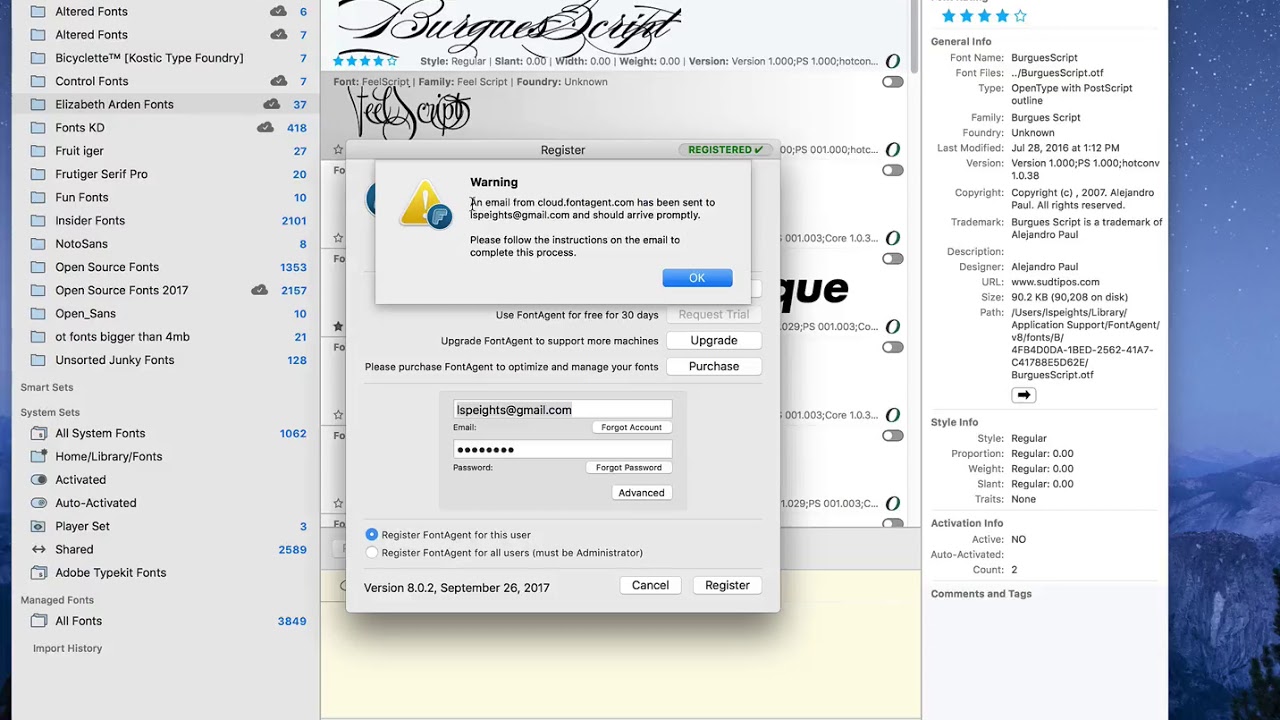This screenshot has width=1280, height=720.
Task: Select the Unsorted Junky Fonts set
Action: [115, 360]
